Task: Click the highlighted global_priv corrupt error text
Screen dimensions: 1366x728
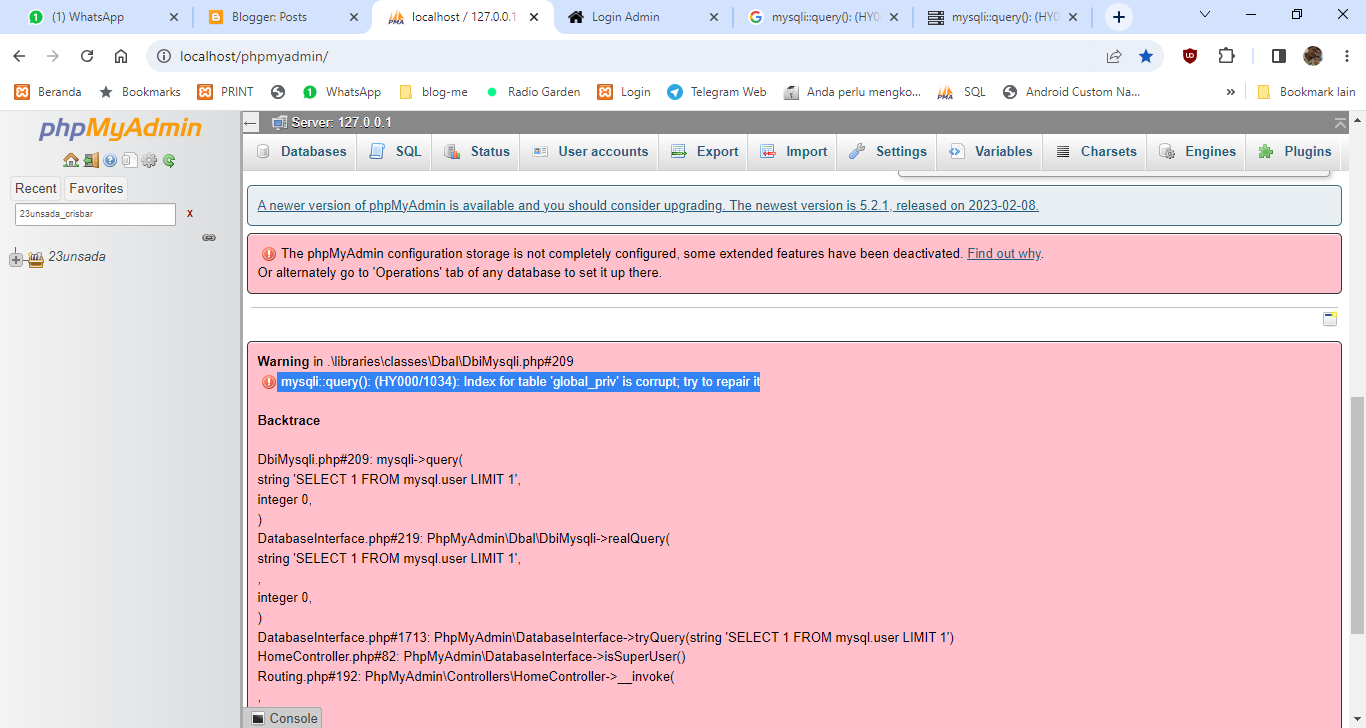Action: pyautogui.click(x=520, y=382)
